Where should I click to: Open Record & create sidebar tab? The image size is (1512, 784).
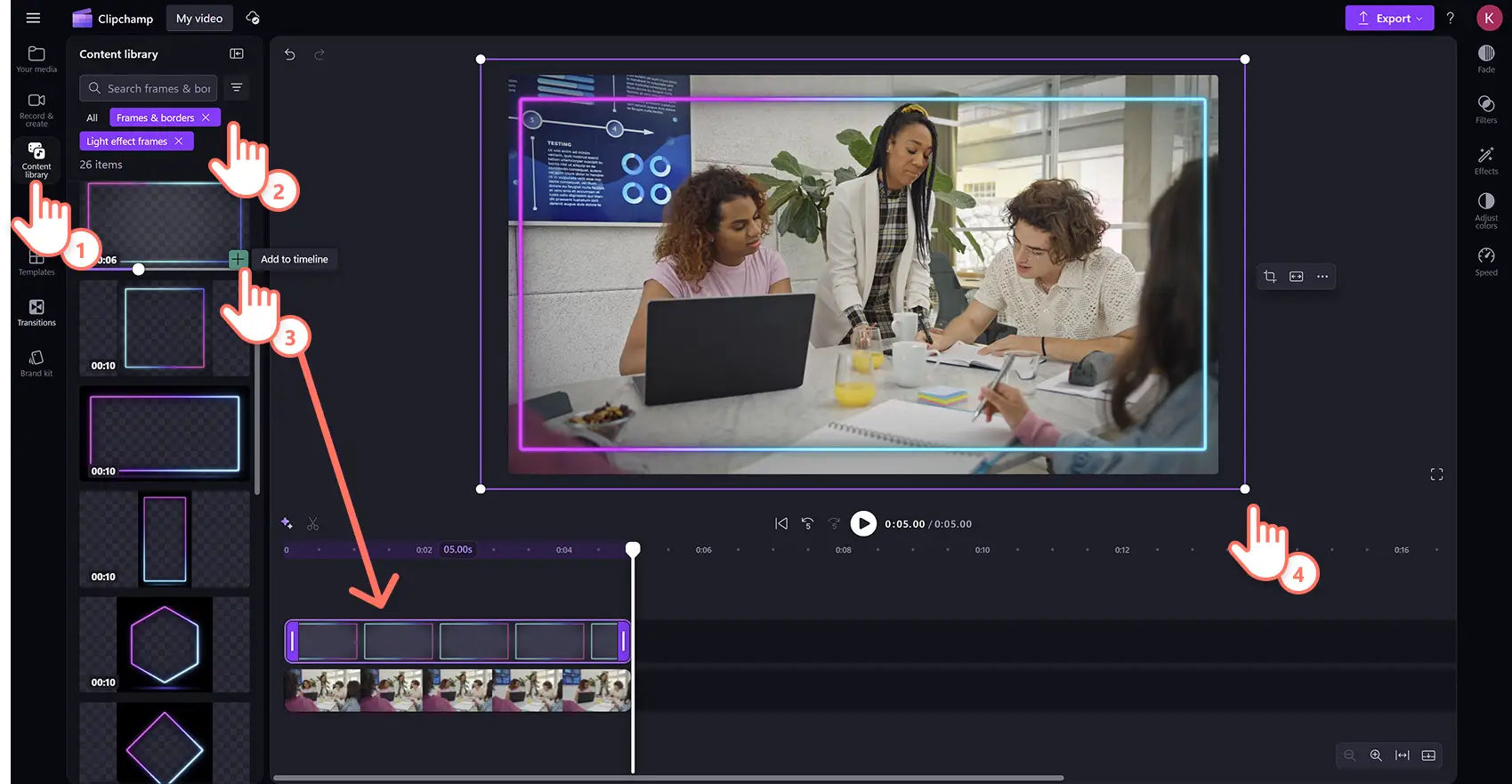click(x=36, y=109)
